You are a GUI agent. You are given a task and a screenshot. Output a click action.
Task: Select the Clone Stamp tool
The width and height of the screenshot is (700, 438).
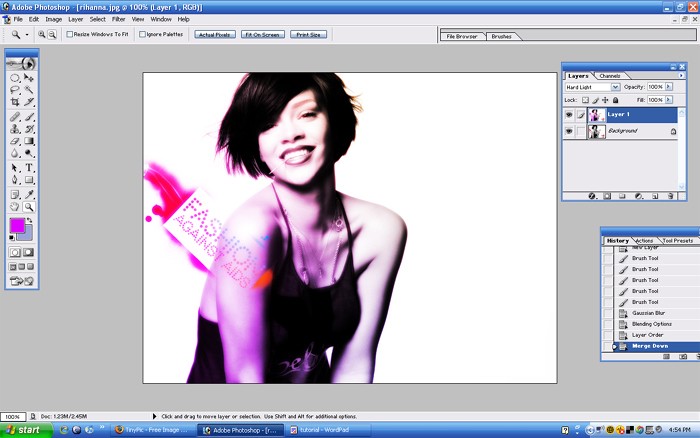(15, 129)
